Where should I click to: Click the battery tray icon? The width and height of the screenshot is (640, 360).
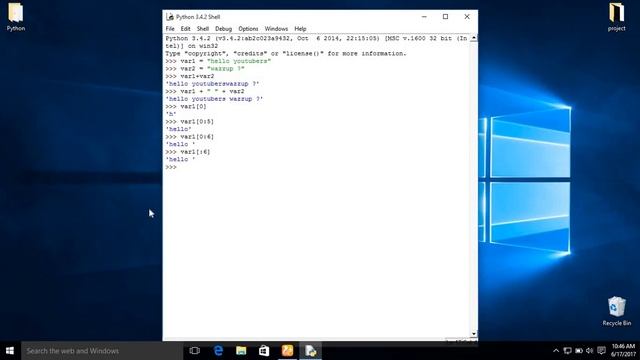point(579,351)
